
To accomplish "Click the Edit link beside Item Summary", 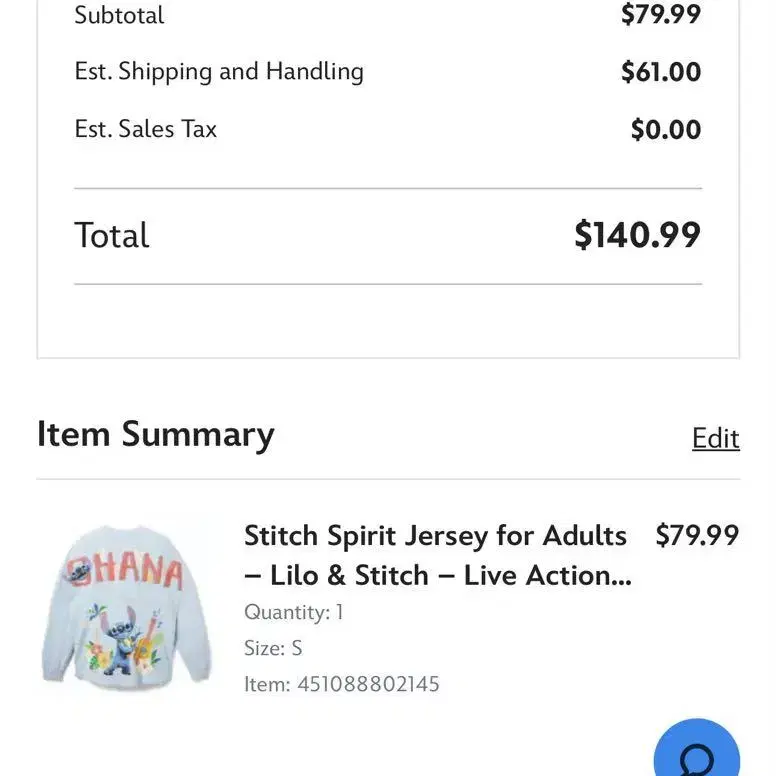I will (716, 438).
